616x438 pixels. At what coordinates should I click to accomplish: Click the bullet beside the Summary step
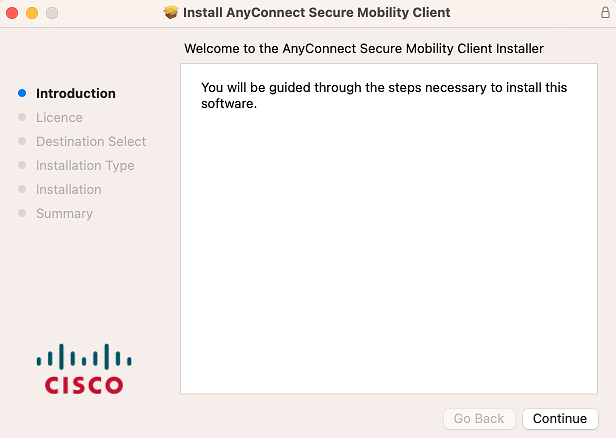(22, 213)
